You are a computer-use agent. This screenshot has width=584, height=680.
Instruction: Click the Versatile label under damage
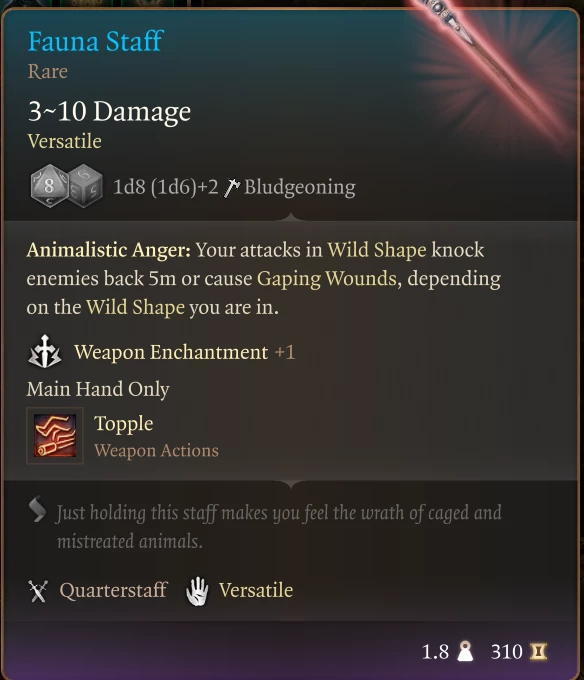click(x=65, y=141)
